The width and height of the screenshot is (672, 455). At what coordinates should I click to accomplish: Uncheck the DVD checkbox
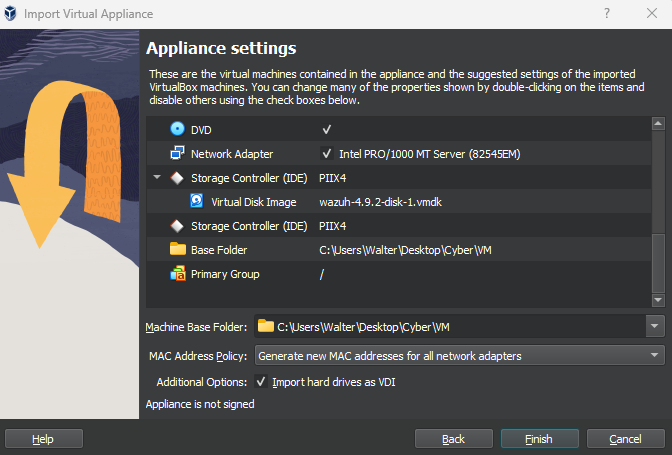click(326, 130)
